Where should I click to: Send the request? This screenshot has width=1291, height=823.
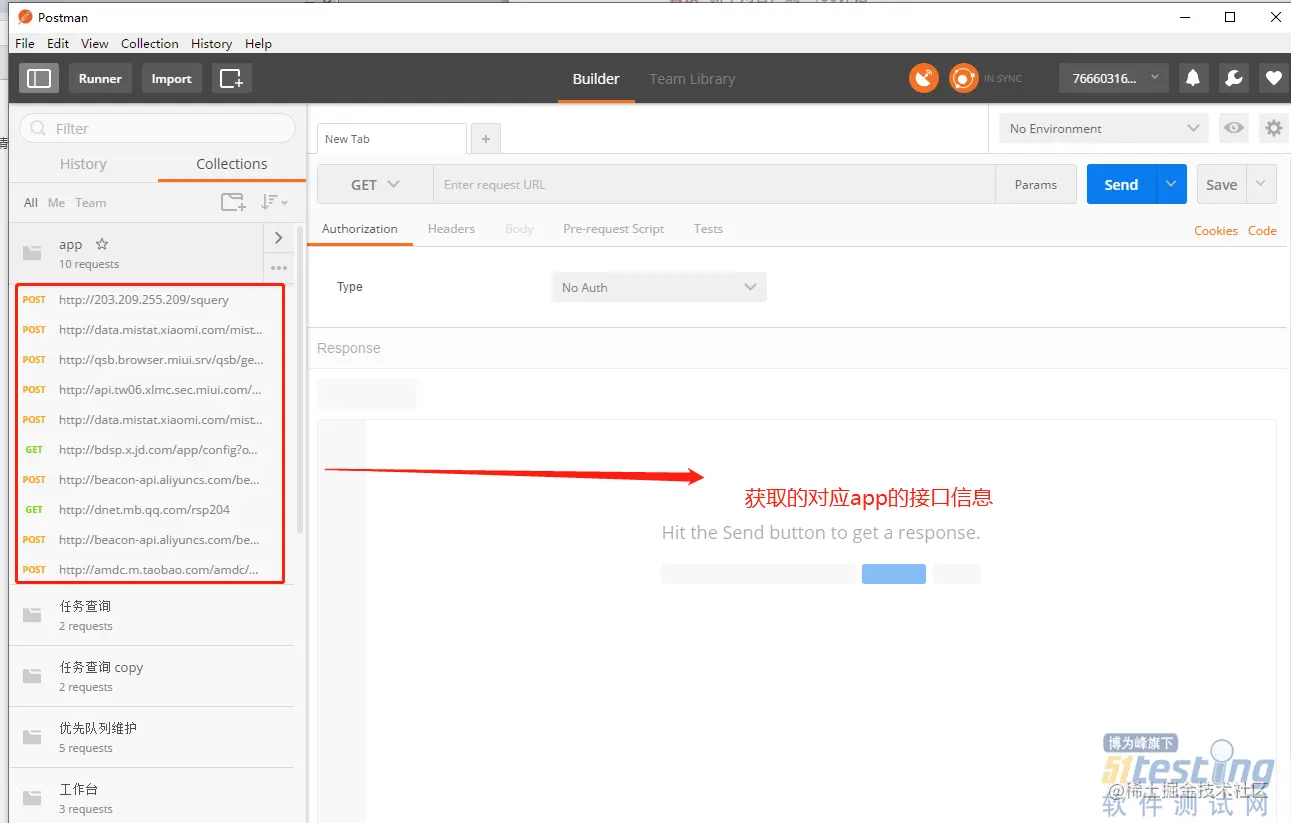[x=1121, y=184]
